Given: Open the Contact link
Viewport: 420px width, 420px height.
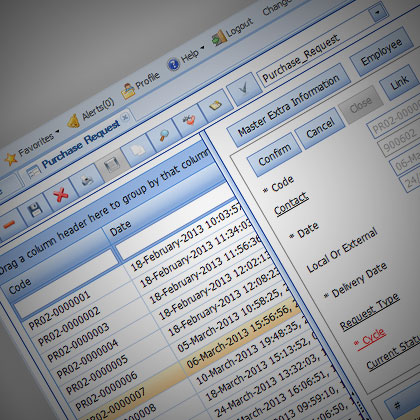Looking at the screenshot, I should [291, 203].
